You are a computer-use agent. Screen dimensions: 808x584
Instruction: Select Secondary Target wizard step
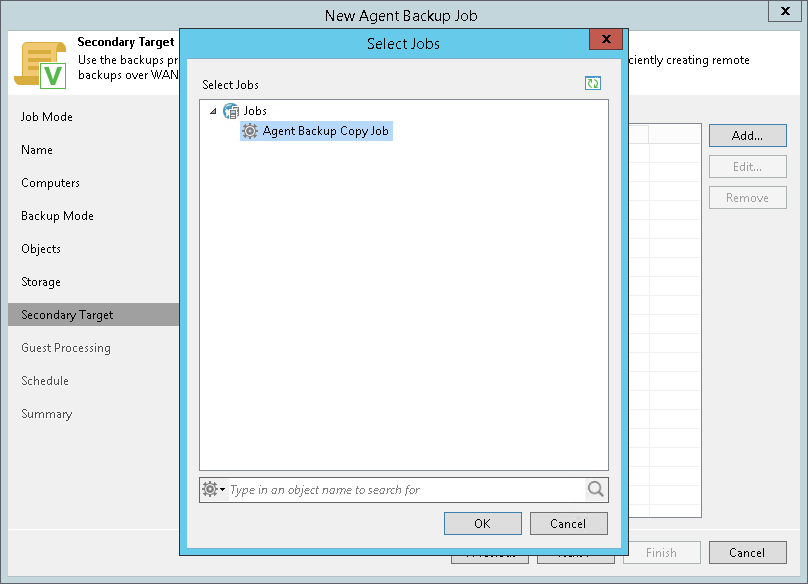[x=93, y=314]
